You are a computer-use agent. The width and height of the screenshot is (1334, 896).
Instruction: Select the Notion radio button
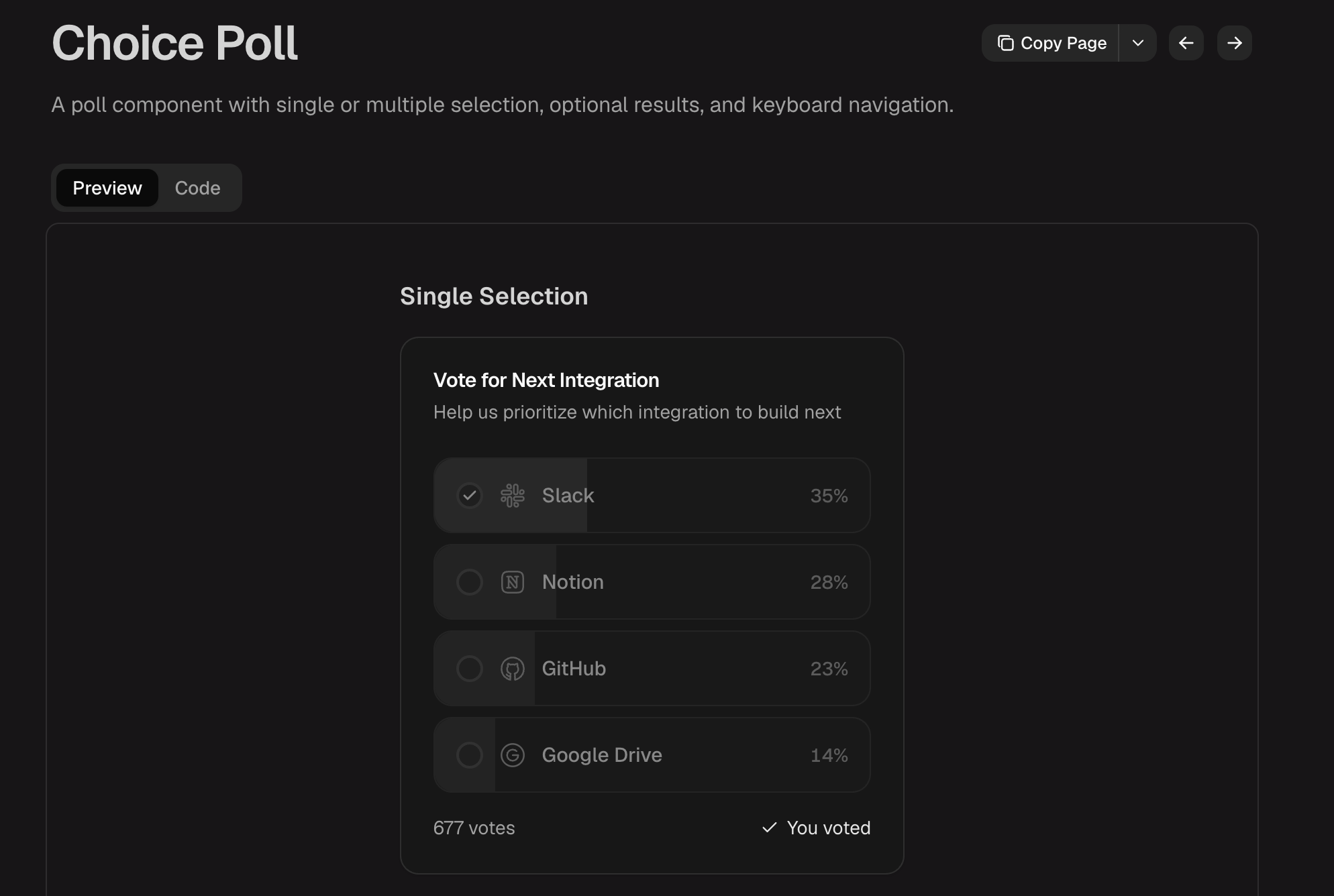click(x=470, y=582)
